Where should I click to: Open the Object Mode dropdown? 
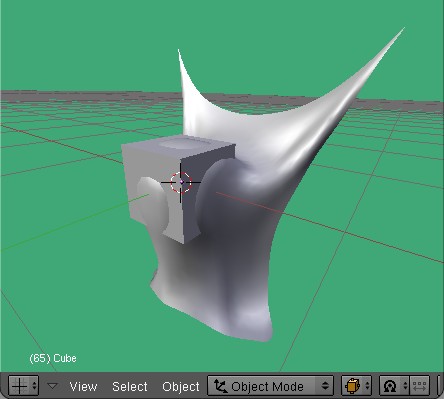[270, 386]
